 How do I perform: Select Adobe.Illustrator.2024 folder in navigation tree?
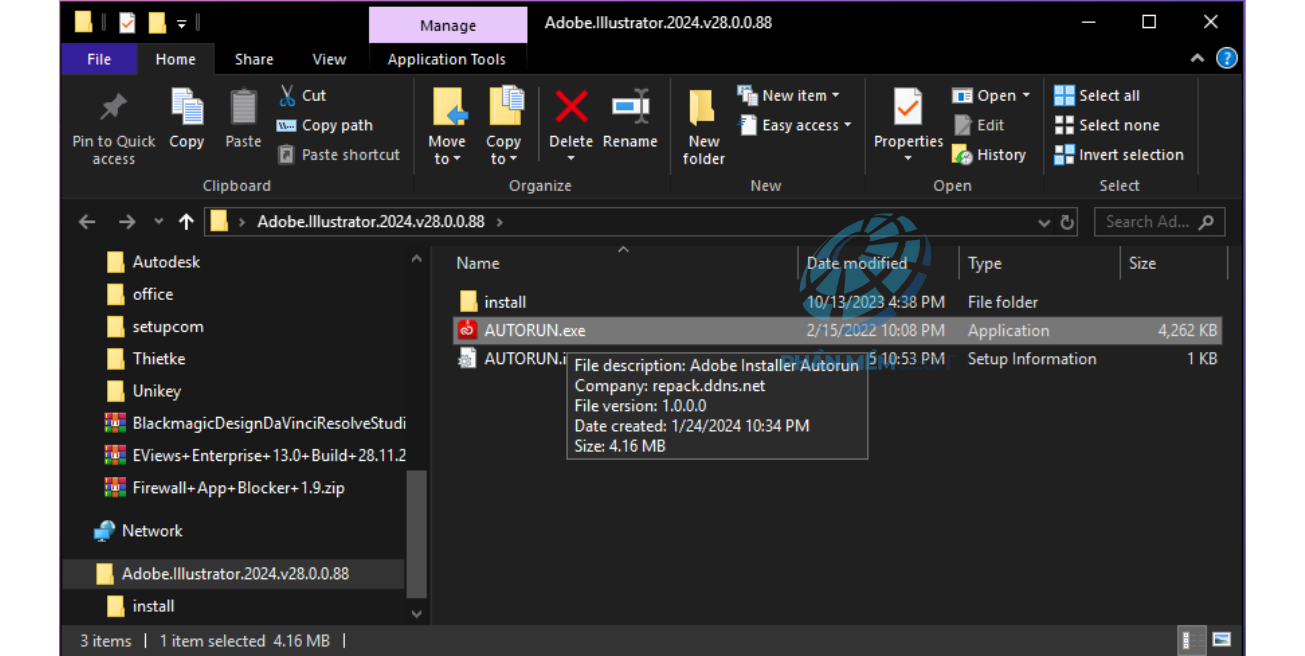(235, 574)
